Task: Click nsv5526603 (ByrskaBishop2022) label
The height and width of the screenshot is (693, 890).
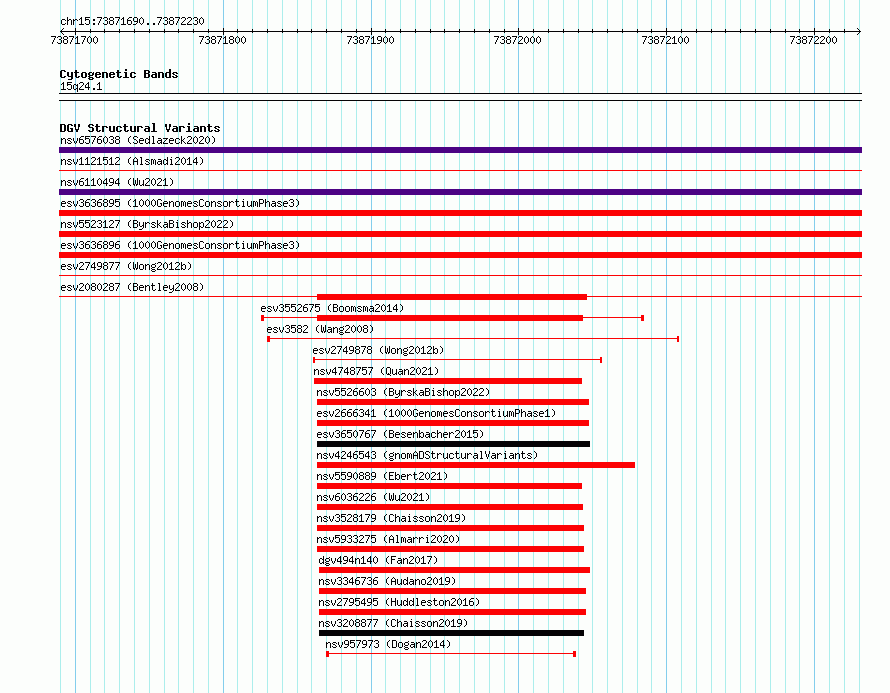Action: [x=403, y=392]
